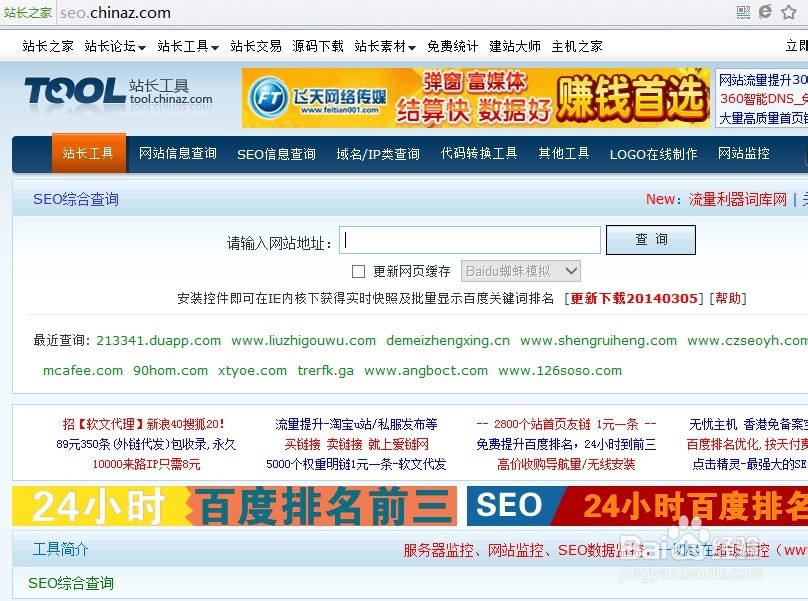Open recent query 213341.duapp.com
This screenshot has width=808, height=601.
pyautogui.click(x=158, y=341)
